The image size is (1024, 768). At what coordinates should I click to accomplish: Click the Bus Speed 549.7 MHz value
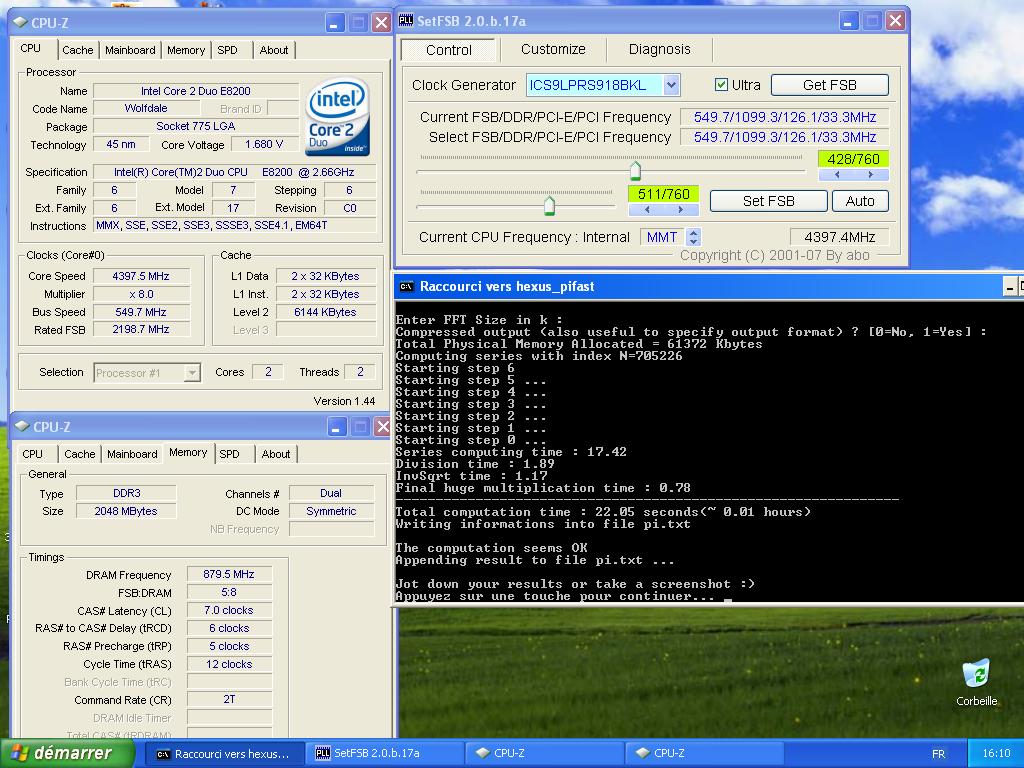click(x=141, y=312)
